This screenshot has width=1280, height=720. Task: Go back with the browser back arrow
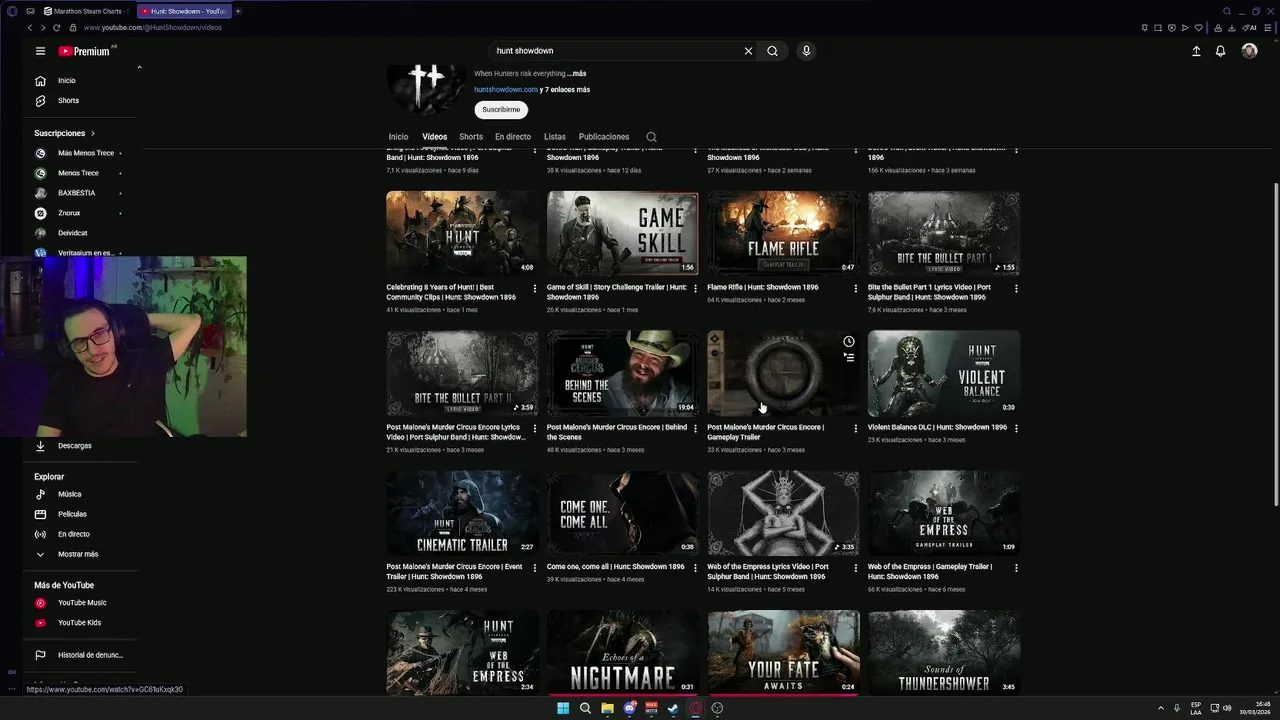(29, 27)
